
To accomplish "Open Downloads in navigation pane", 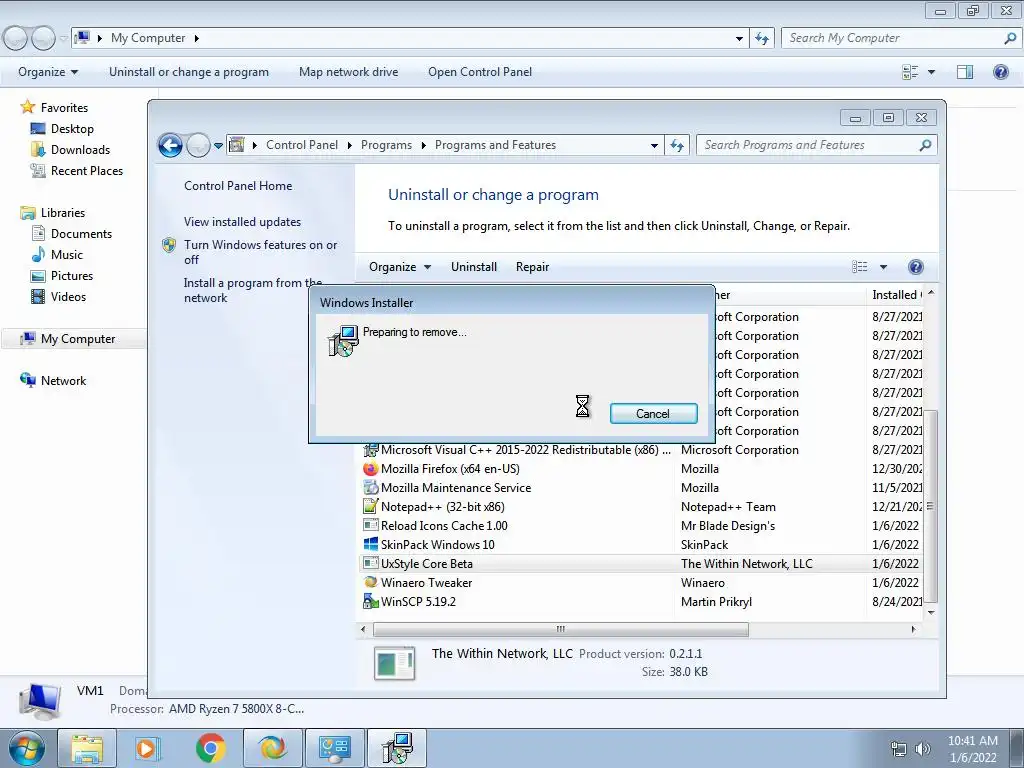I will click(80, 150).
